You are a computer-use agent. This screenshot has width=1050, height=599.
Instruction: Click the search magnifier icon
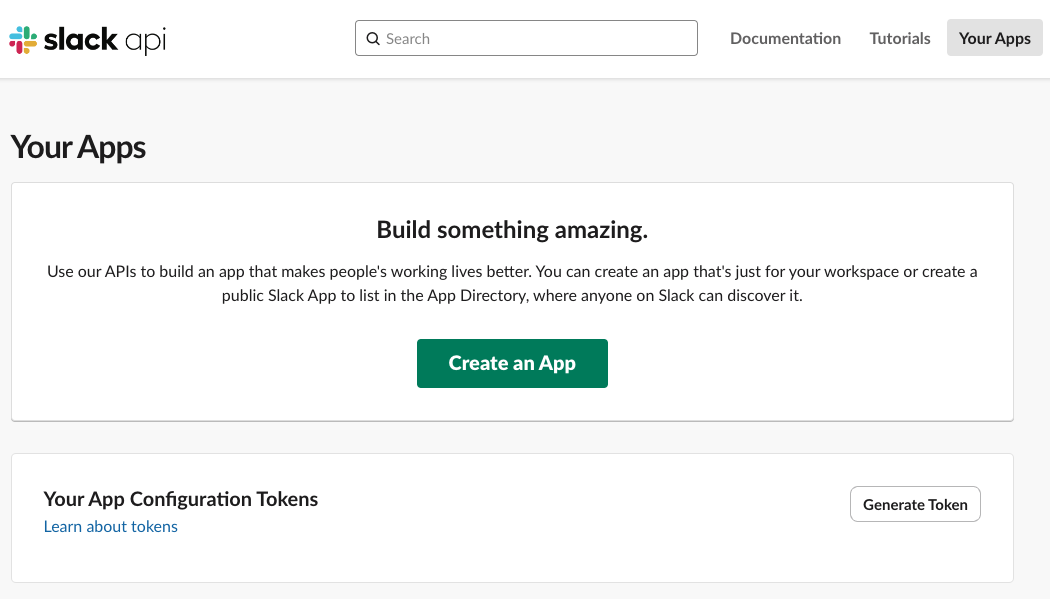point(373,39)
